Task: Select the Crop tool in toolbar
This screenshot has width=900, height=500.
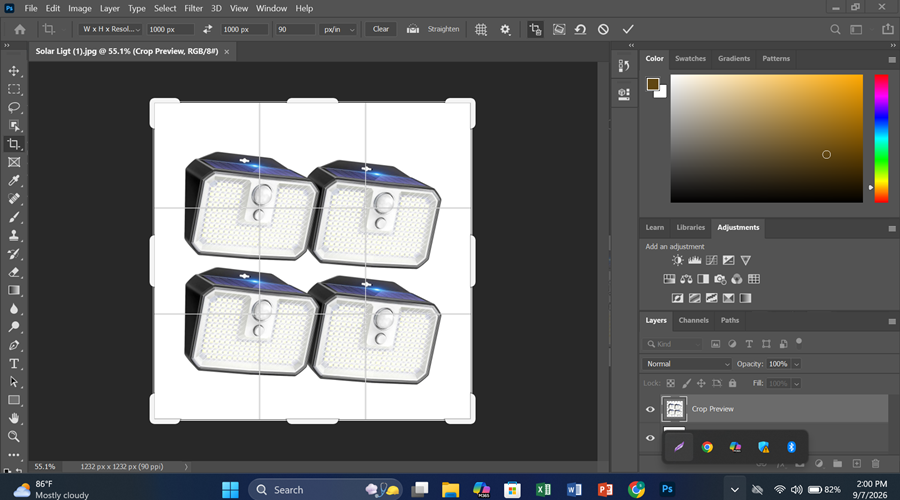Action: pyautogui.click(x=14, y=144)
